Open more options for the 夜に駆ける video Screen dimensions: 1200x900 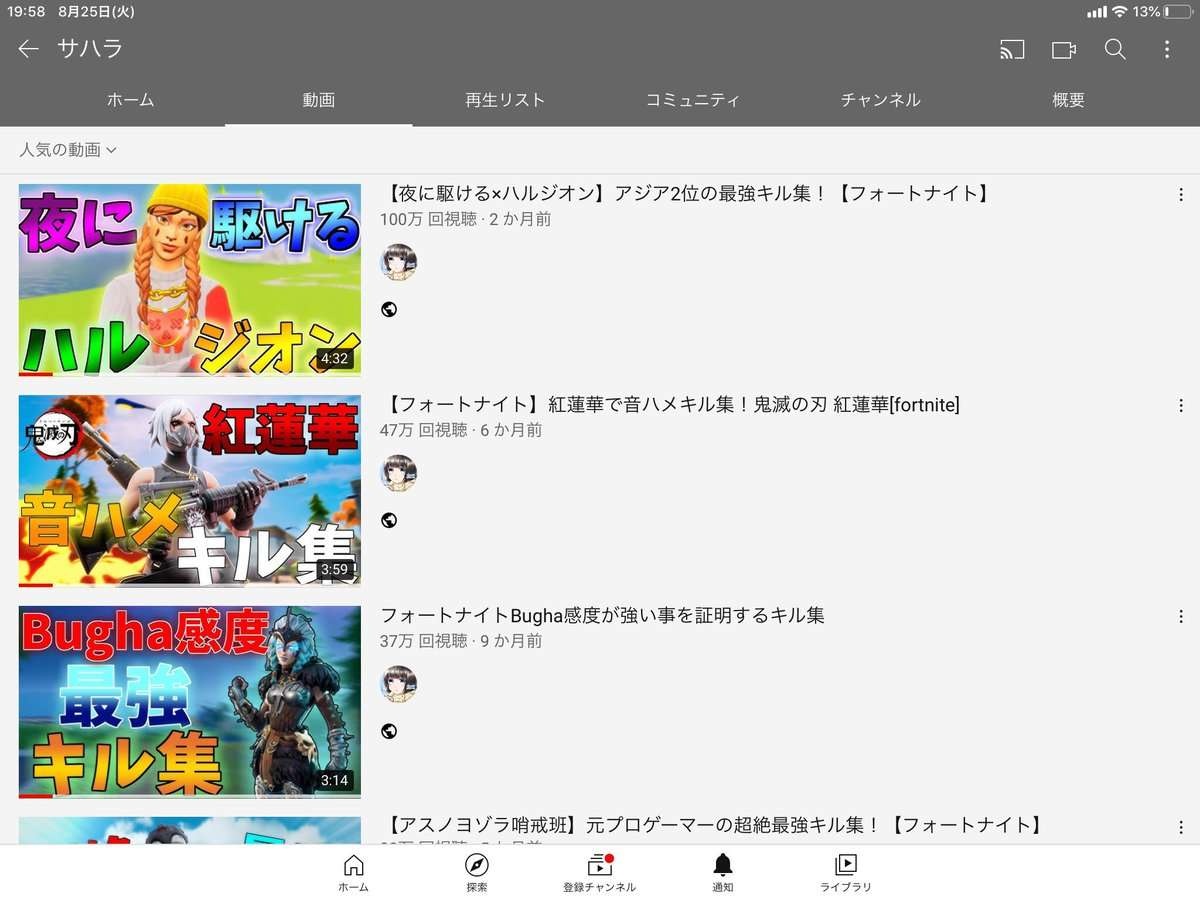pos(1180,195)
